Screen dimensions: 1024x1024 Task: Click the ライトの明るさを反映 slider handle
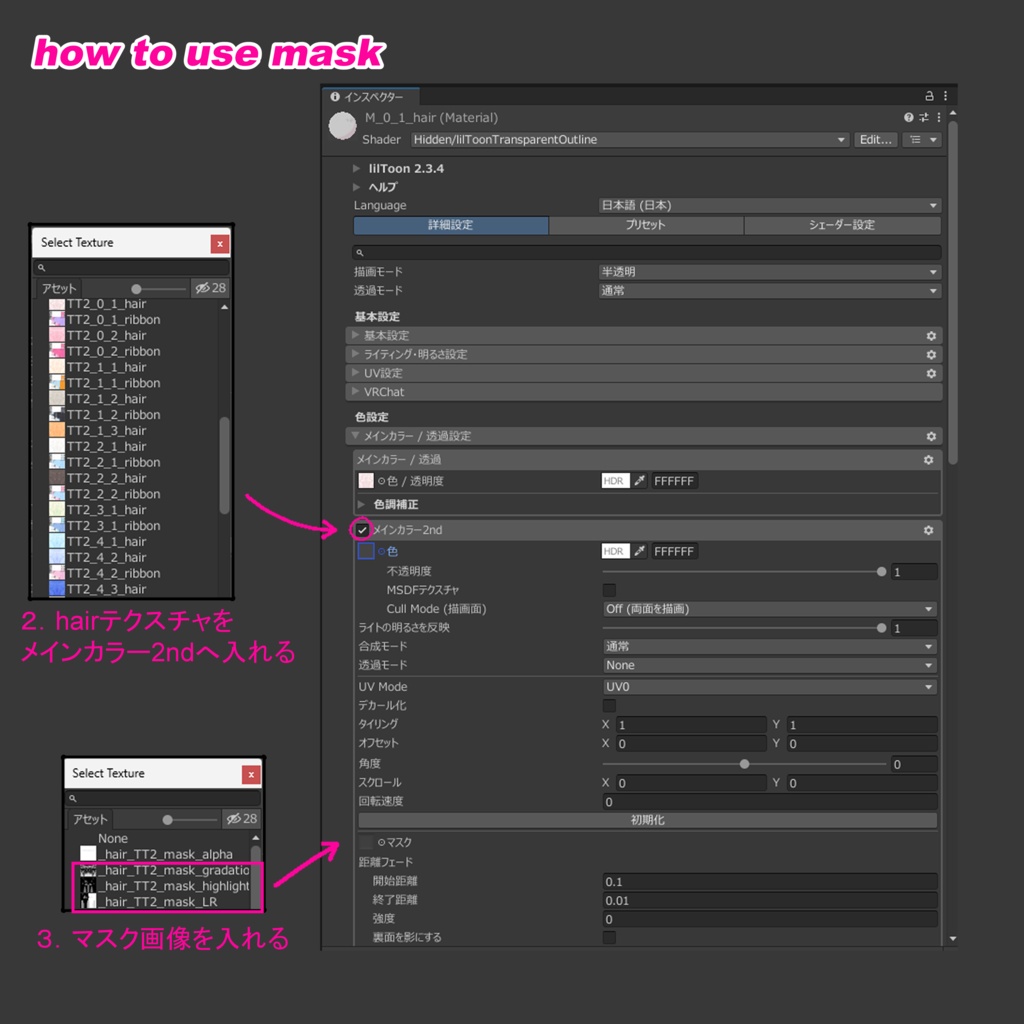pyautogui.click(x=881, y=628)
